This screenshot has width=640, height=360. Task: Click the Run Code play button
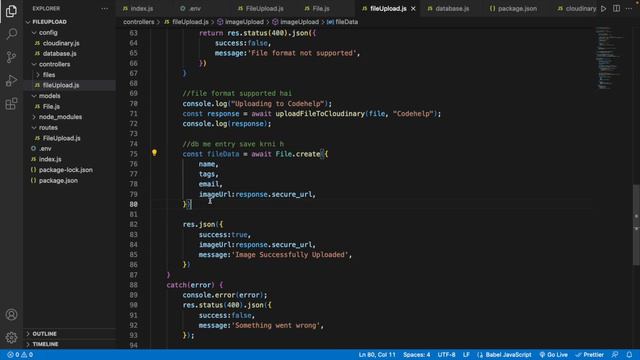(x=603, y=9)
